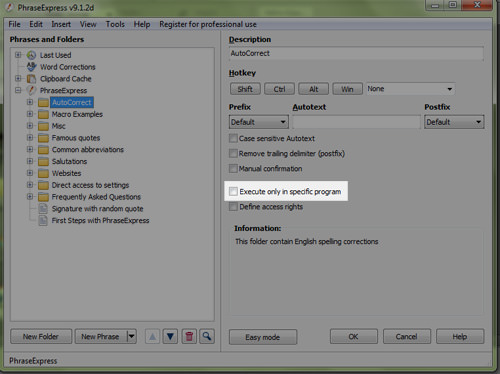Click the Direct access to settings folder icon
This screenshot has height=374, width=500.
[x=43, y=185]
